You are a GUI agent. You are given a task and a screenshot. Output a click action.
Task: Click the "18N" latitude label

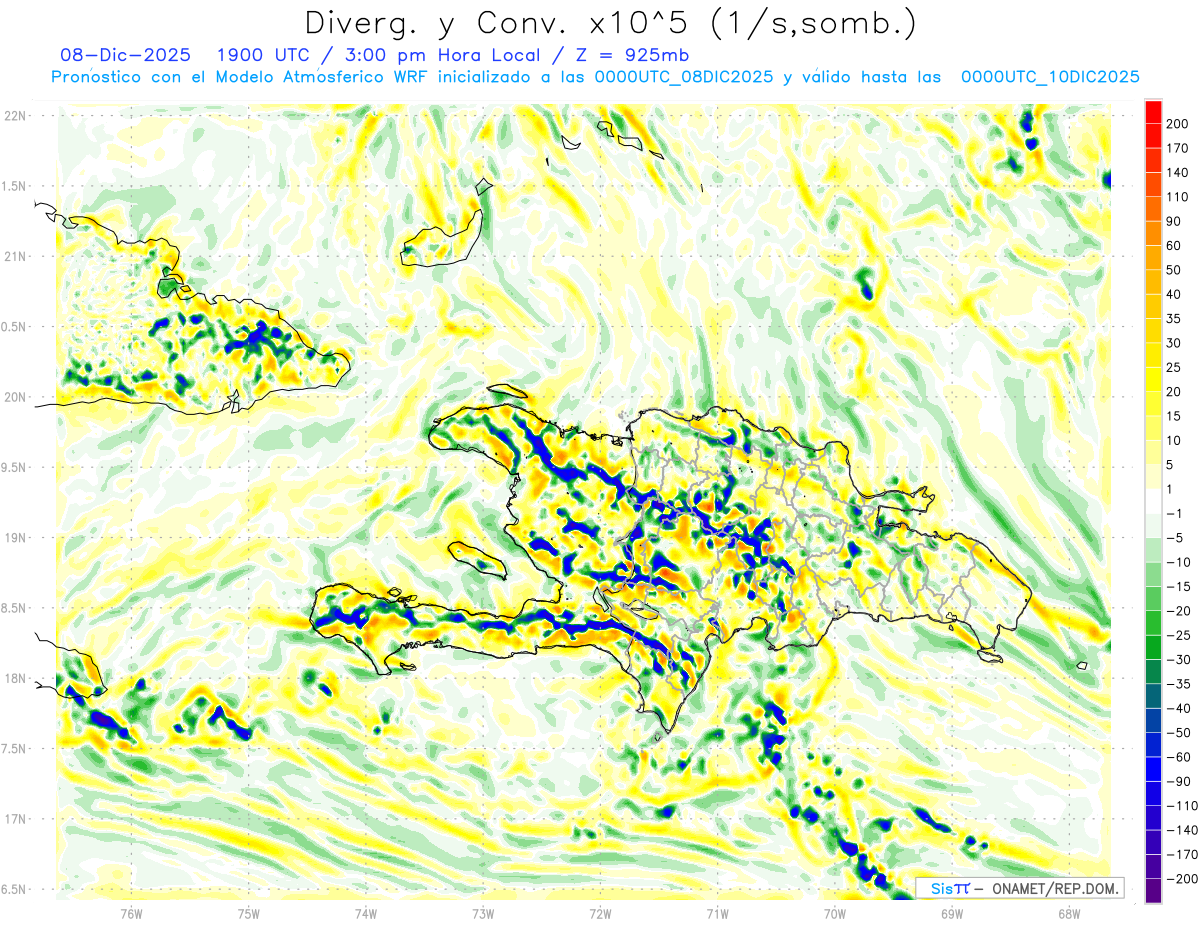(x=15, y=678)
